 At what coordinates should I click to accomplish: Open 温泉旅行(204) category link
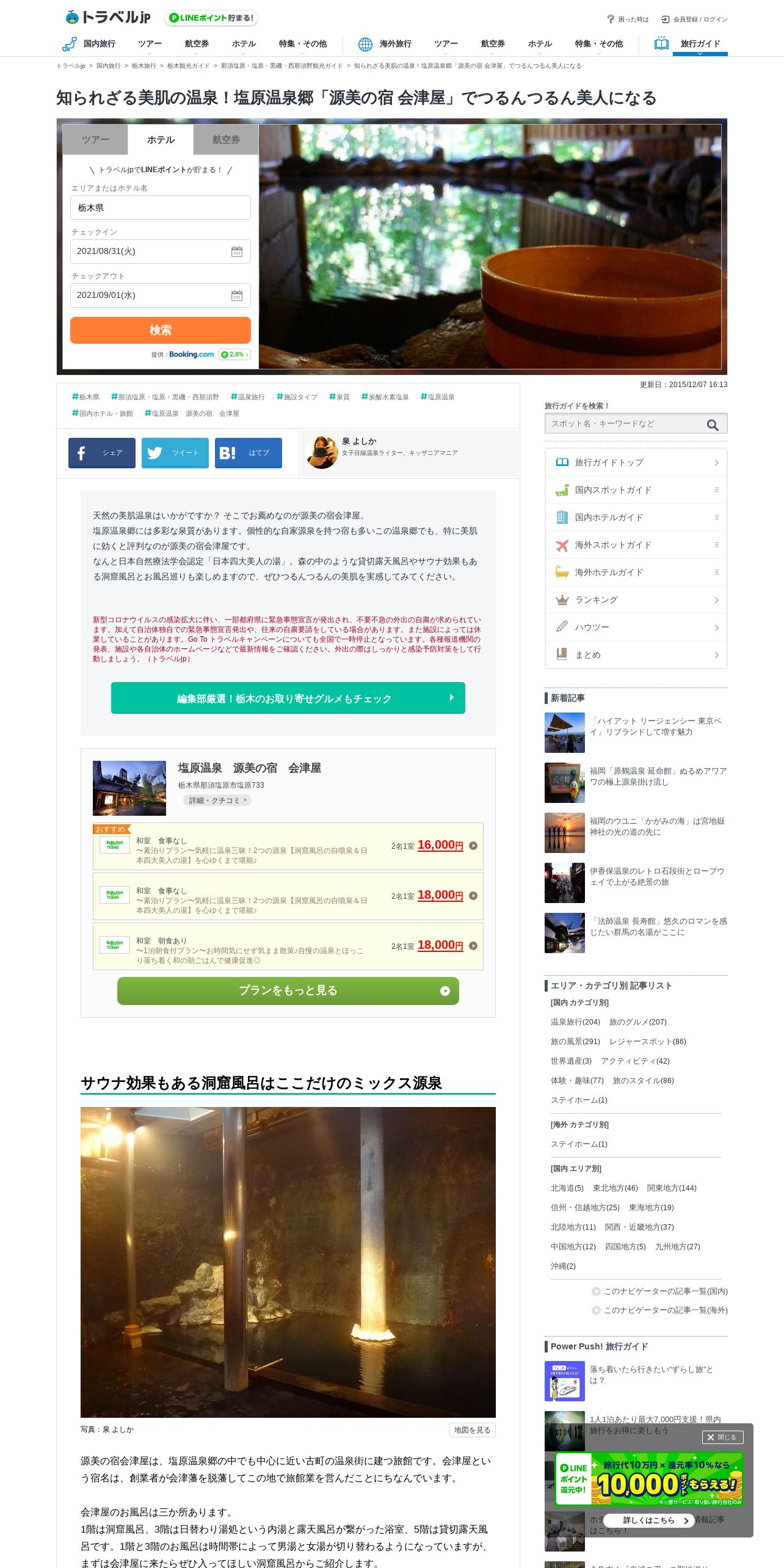(575, 1022)
